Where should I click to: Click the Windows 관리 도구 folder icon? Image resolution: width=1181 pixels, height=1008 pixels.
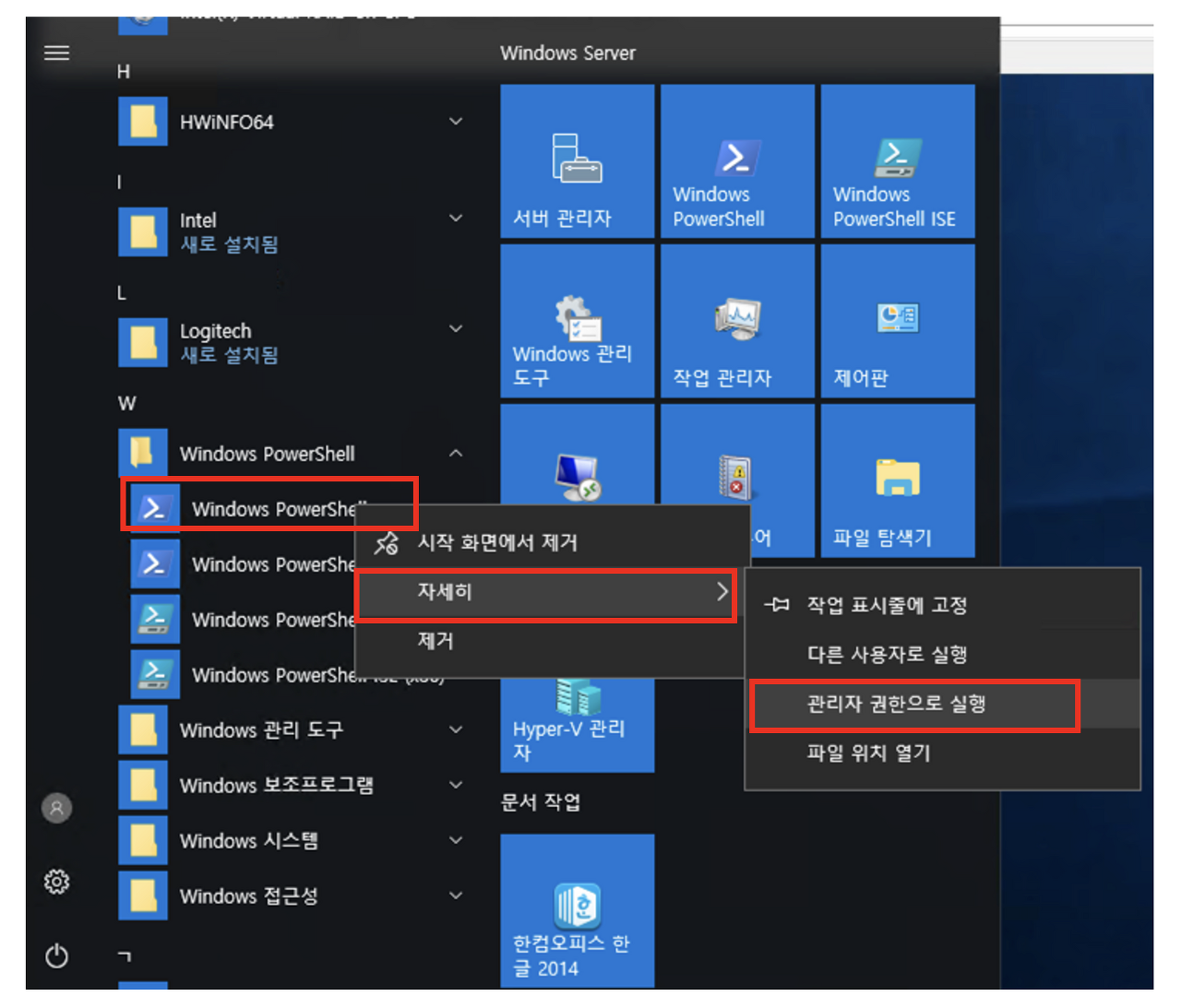click(143, 729)
